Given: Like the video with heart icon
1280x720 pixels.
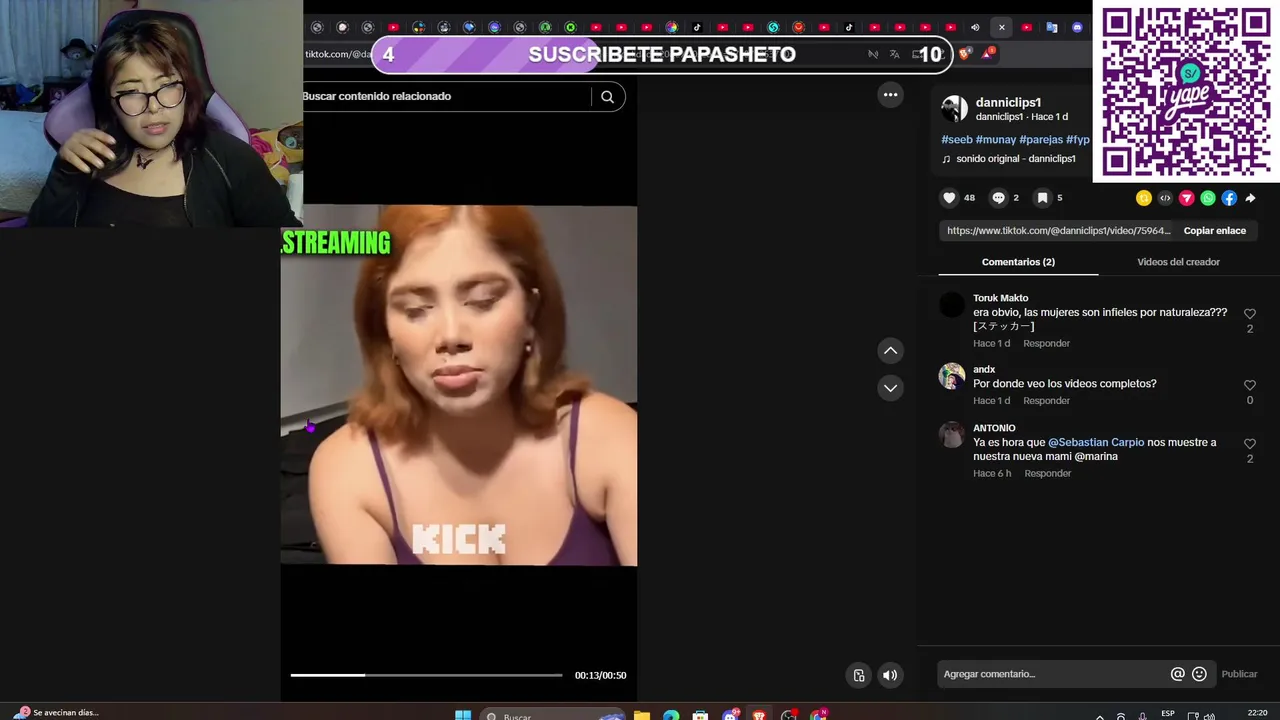Looking at the screenshot, I should point(949,198).
